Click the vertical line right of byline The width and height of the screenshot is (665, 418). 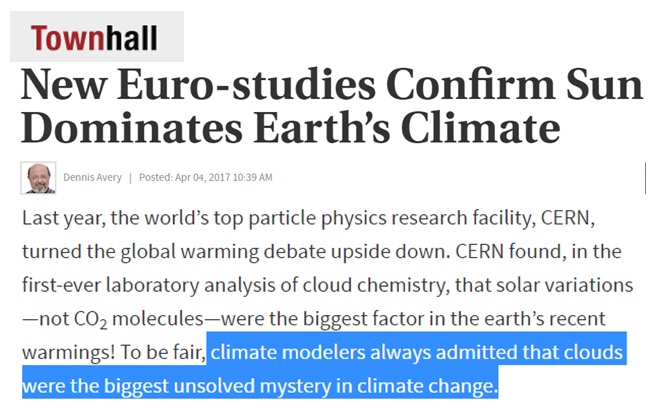pyautogui.click(x=645, y=178)
